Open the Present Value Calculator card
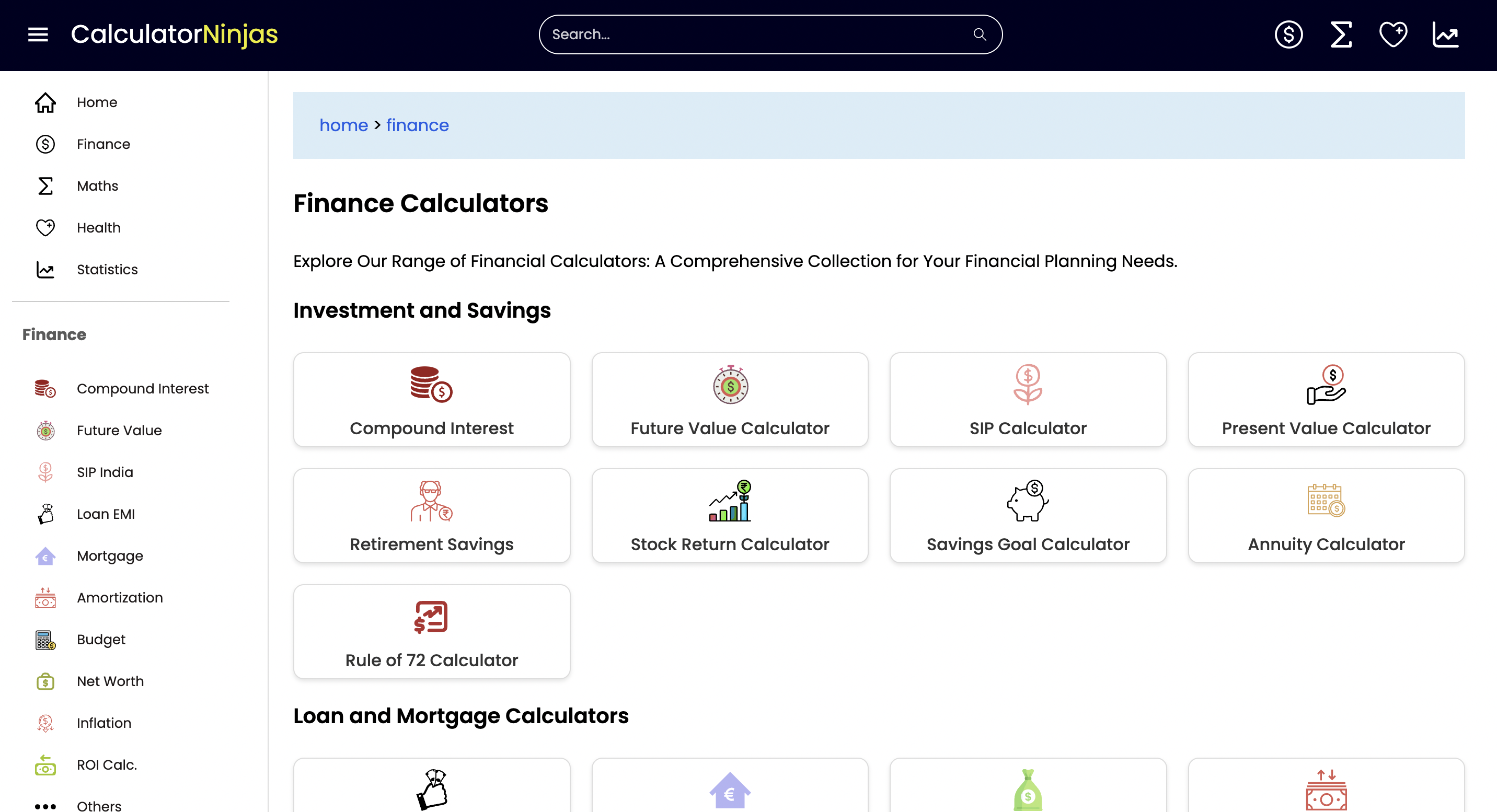The image size is (1497, 812). coord(1326,400)
